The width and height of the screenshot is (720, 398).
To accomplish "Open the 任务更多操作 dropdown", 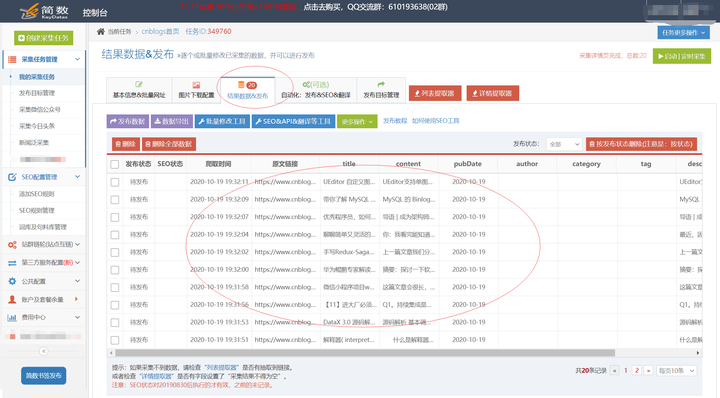I will click(683, 33).
